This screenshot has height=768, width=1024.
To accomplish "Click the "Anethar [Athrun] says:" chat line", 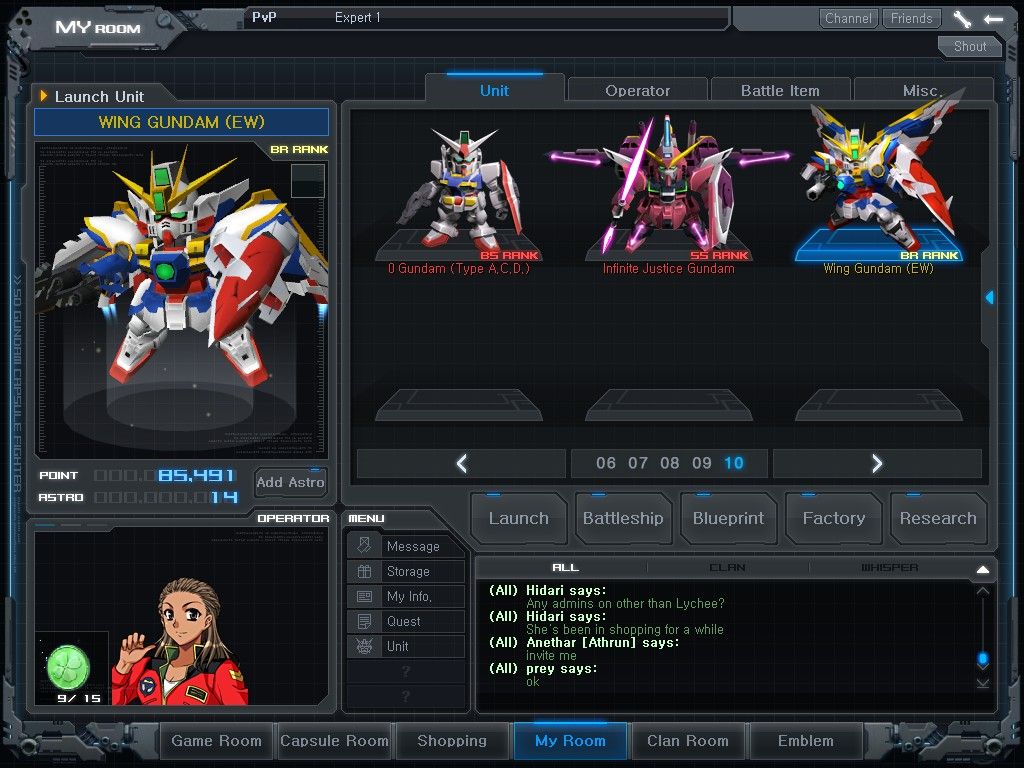I will point(584,643).
